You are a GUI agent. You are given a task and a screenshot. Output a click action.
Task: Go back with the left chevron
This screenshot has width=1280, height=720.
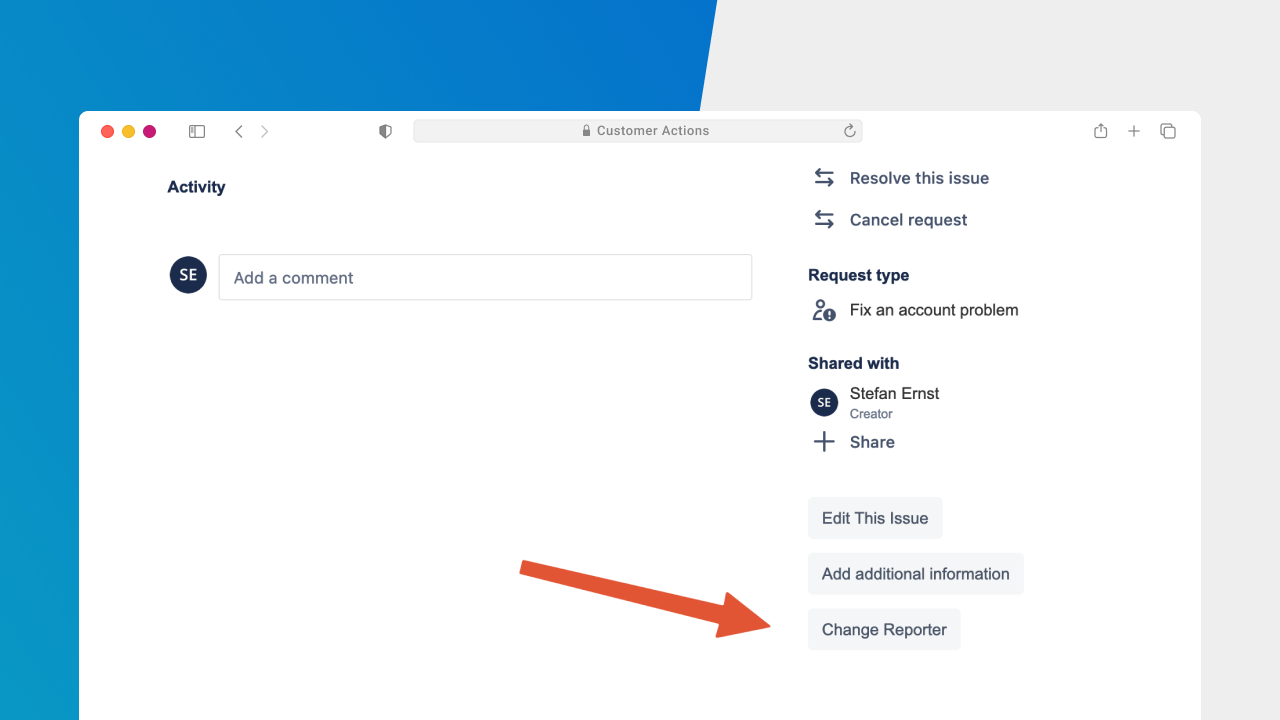[x=238, y=131]
